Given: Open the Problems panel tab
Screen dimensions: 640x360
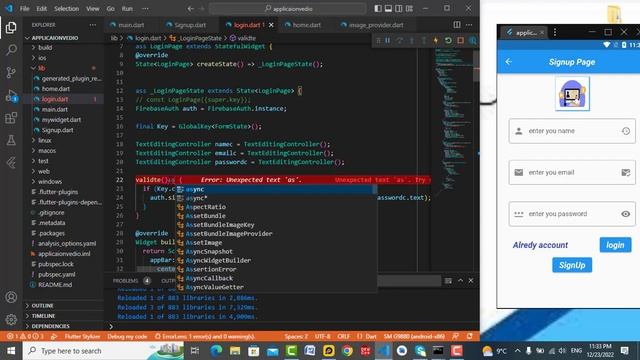Looking at the screenshot, I should pyautogui.click(x=125, y=280).
